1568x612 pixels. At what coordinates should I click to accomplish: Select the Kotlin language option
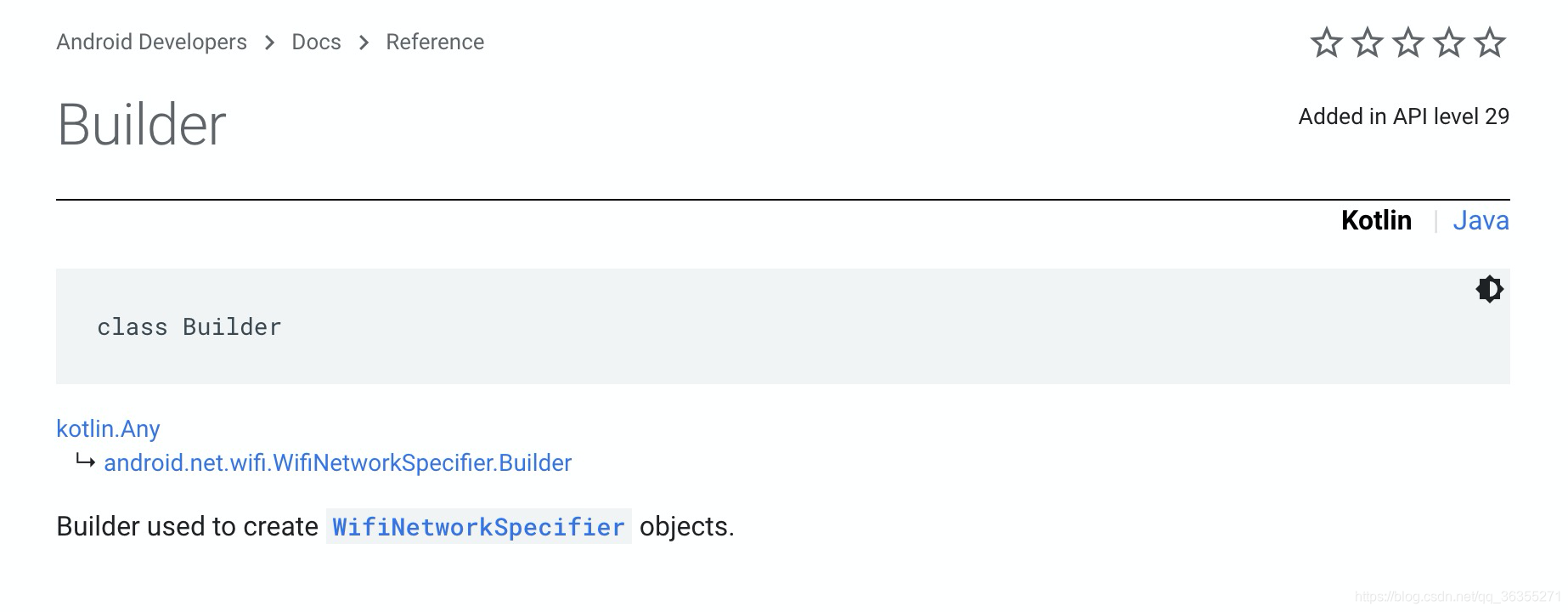1376,220
